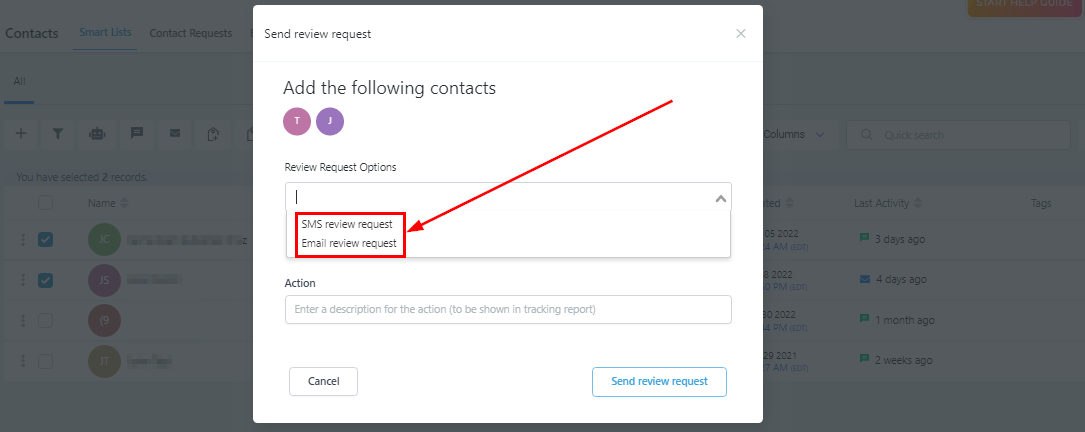1085x432 pixels.
Task: Click the Send review request button
Action: pyautogui.click(x=659, y=381)
